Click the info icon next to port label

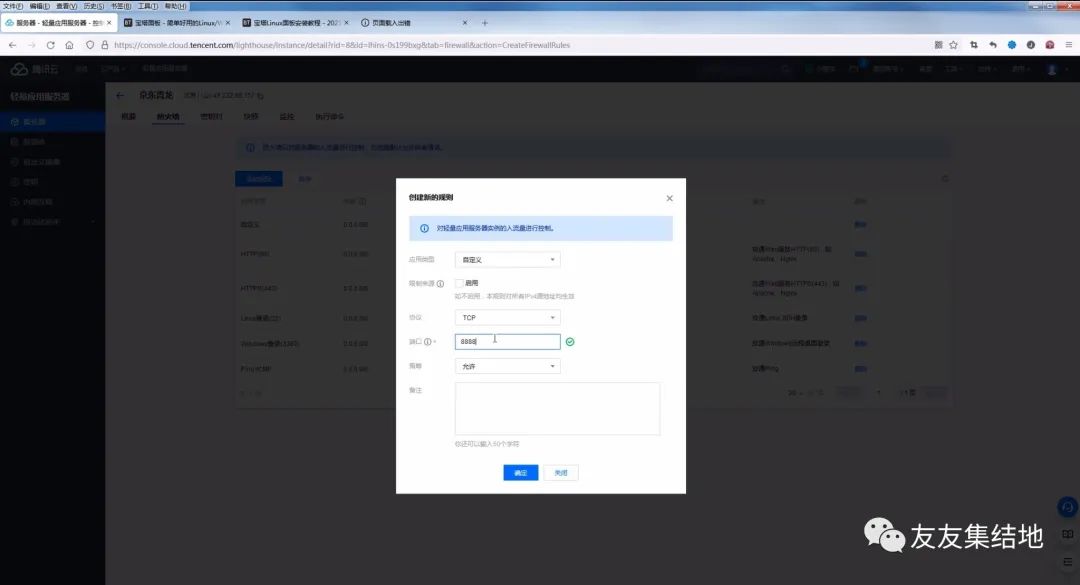pyautogui.click(x=427, y=342)
